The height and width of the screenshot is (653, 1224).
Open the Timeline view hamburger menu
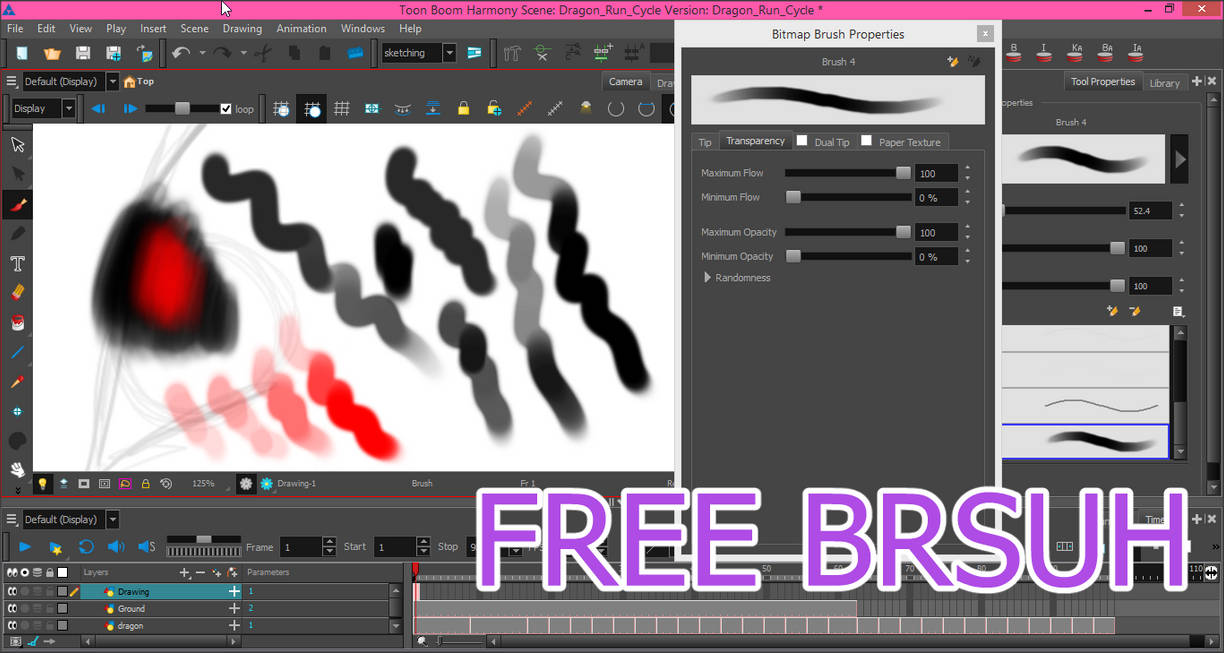click(11, 519)
